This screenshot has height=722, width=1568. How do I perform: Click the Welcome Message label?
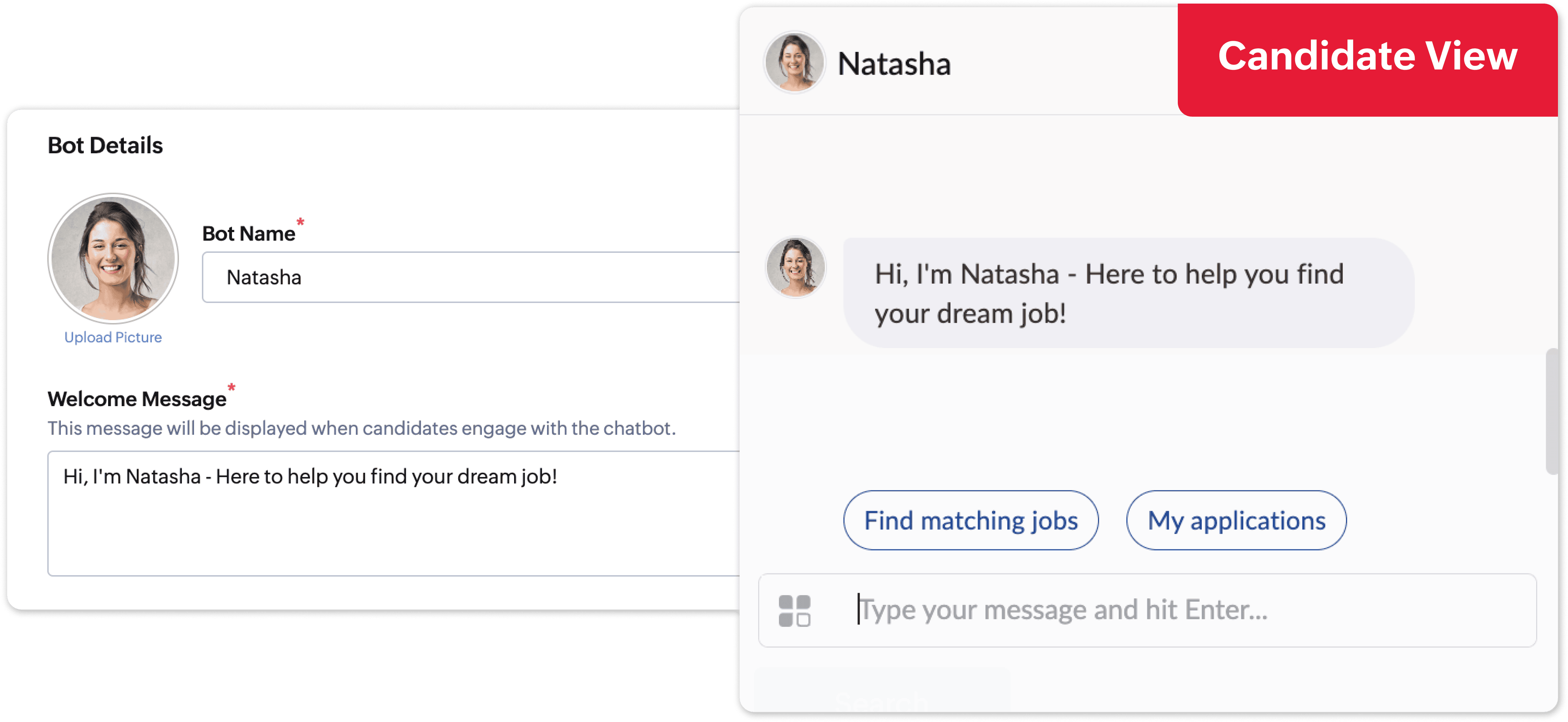[137, 399]
